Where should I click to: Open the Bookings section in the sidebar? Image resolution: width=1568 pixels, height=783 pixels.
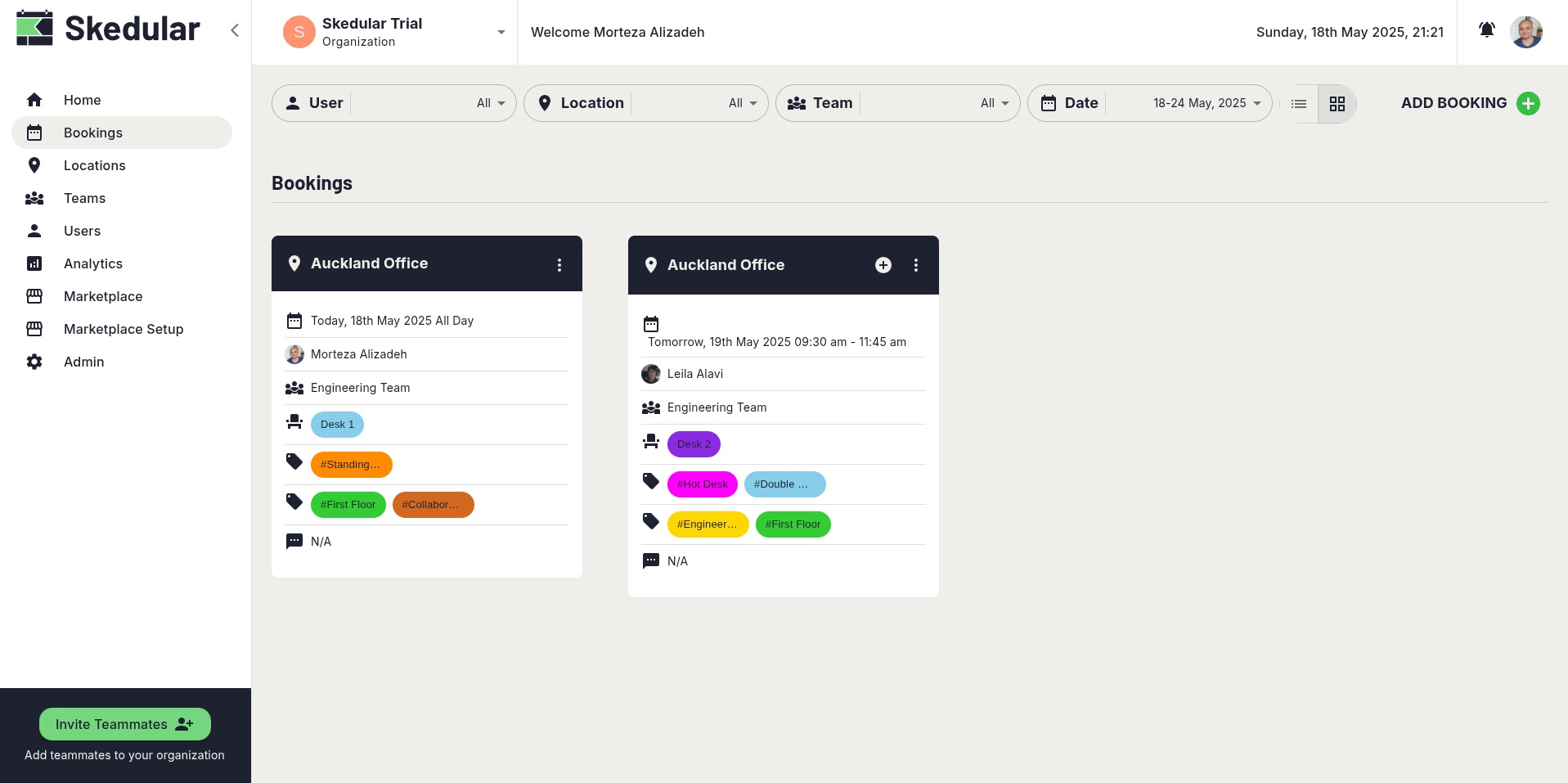point(92,132)
